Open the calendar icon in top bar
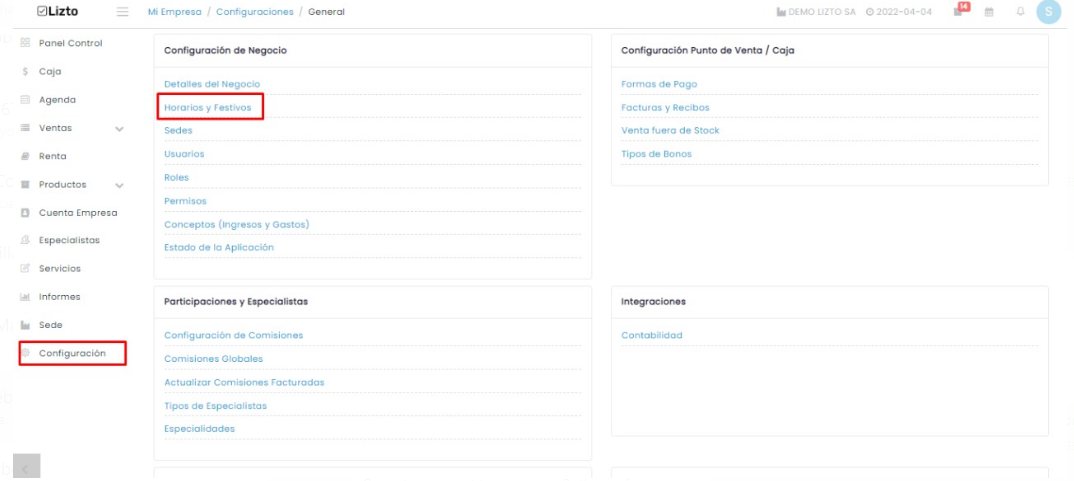 (989, 12)
